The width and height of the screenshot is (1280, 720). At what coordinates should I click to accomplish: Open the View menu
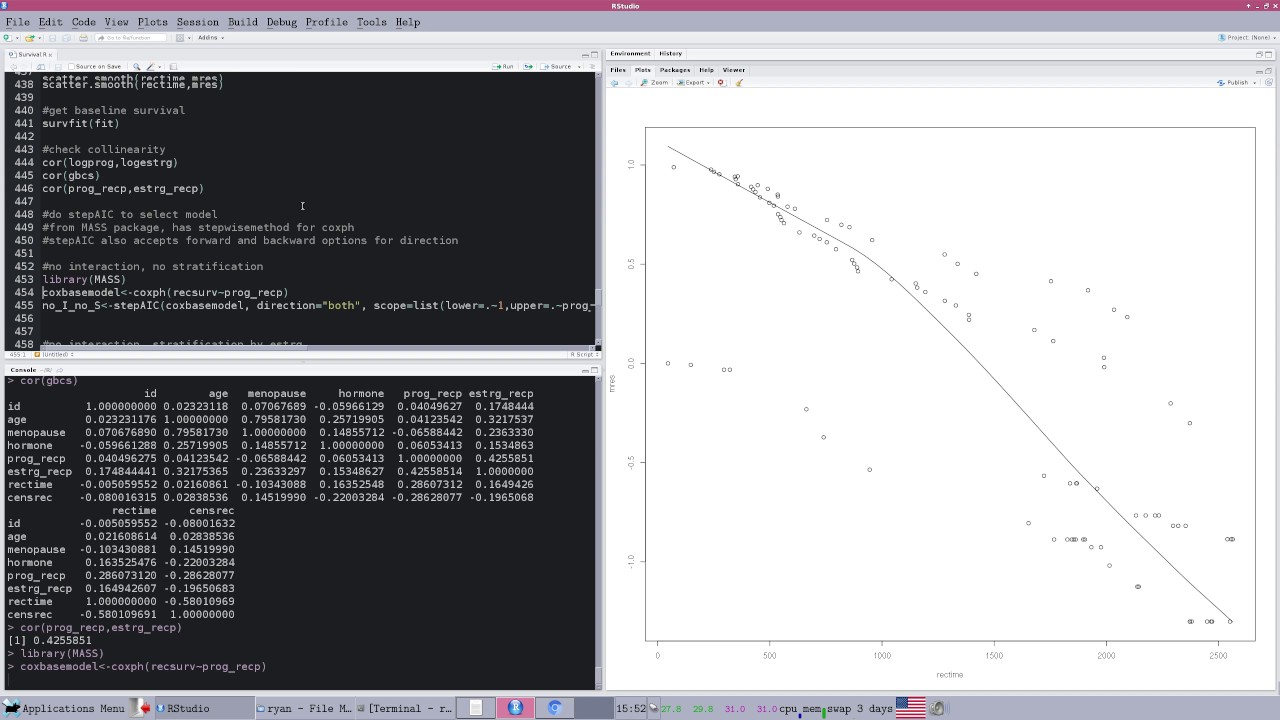point(116,22)
